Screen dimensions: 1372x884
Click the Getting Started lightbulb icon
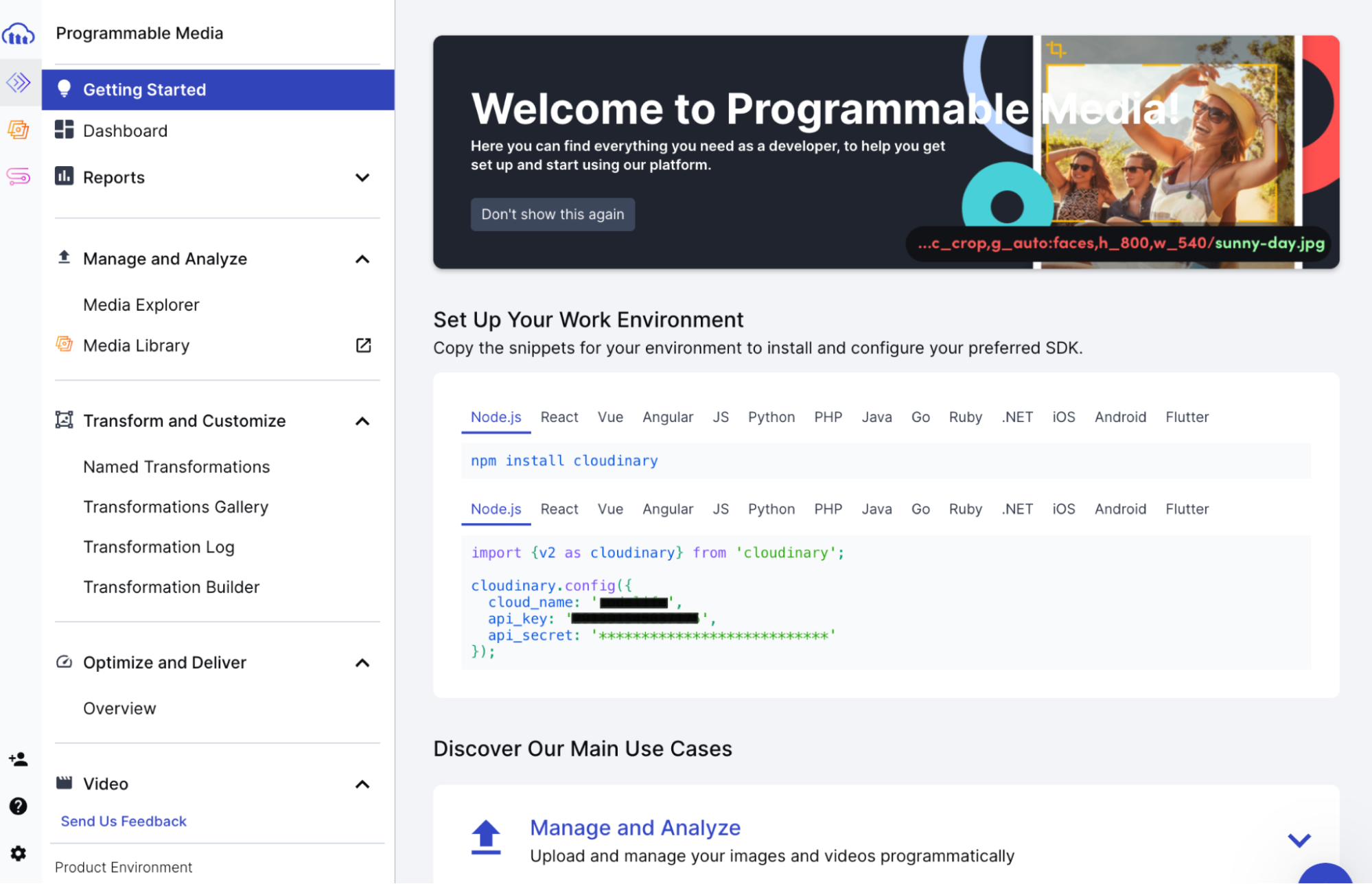(64, 89)
